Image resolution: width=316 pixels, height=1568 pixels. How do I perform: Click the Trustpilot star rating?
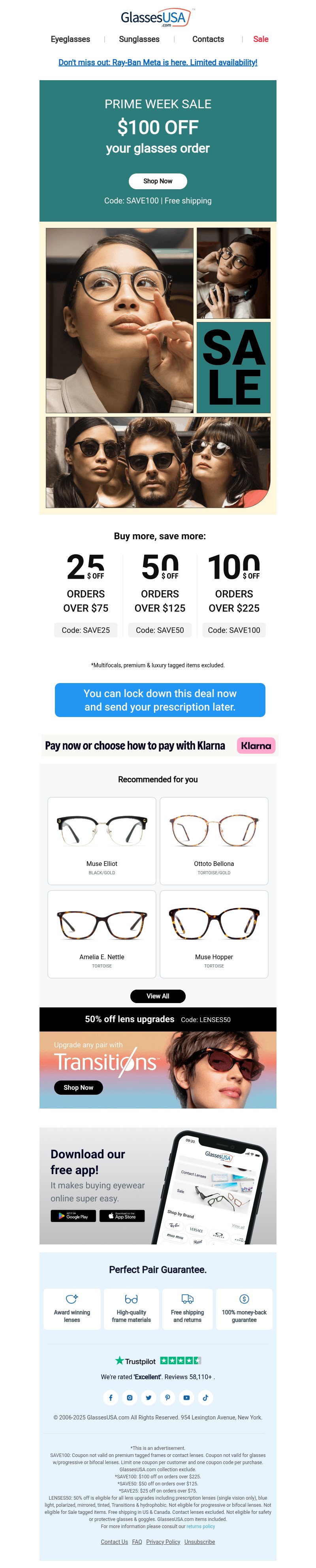point(180,1361)
